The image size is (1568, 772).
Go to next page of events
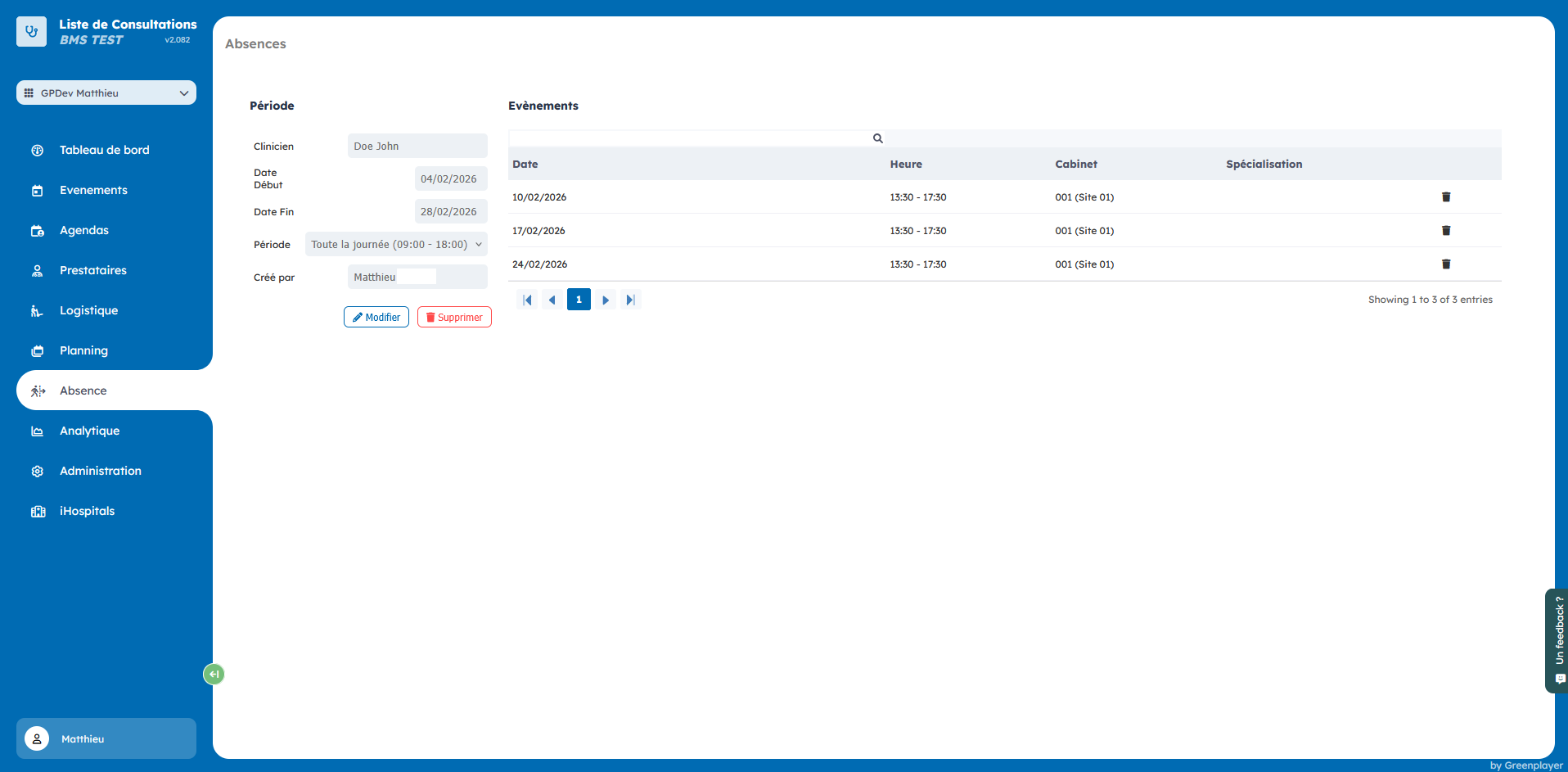[605, 300]
